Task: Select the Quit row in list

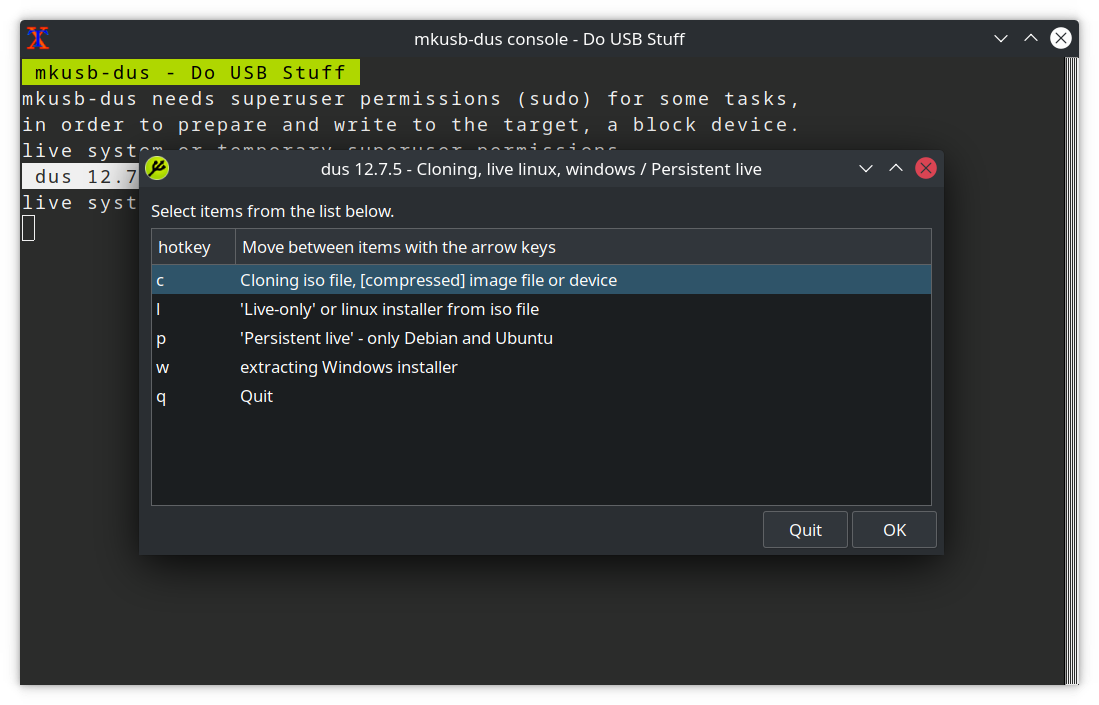Action: click(x=256, y=396)
